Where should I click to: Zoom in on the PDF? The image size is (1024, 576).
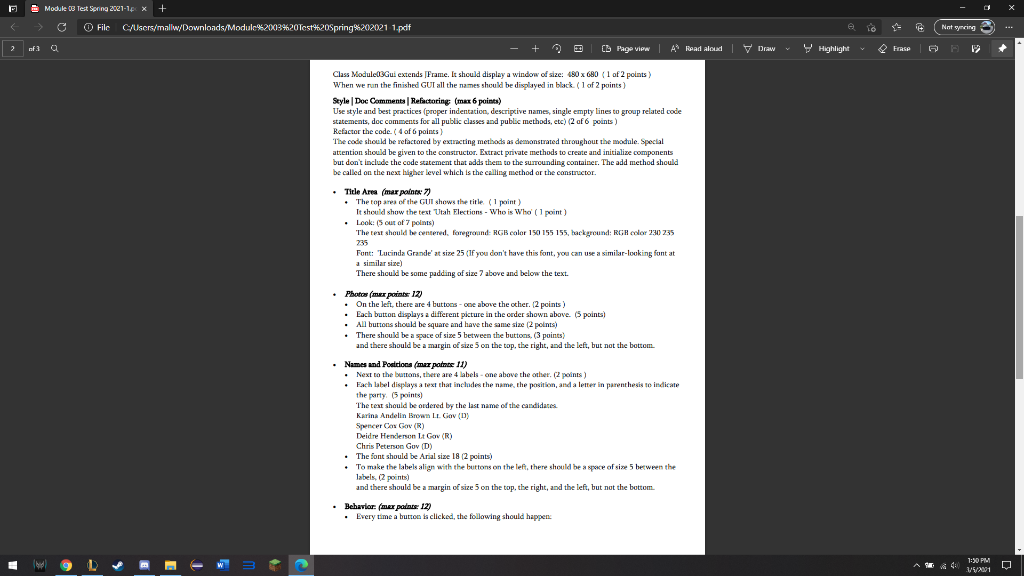point(535,48)
